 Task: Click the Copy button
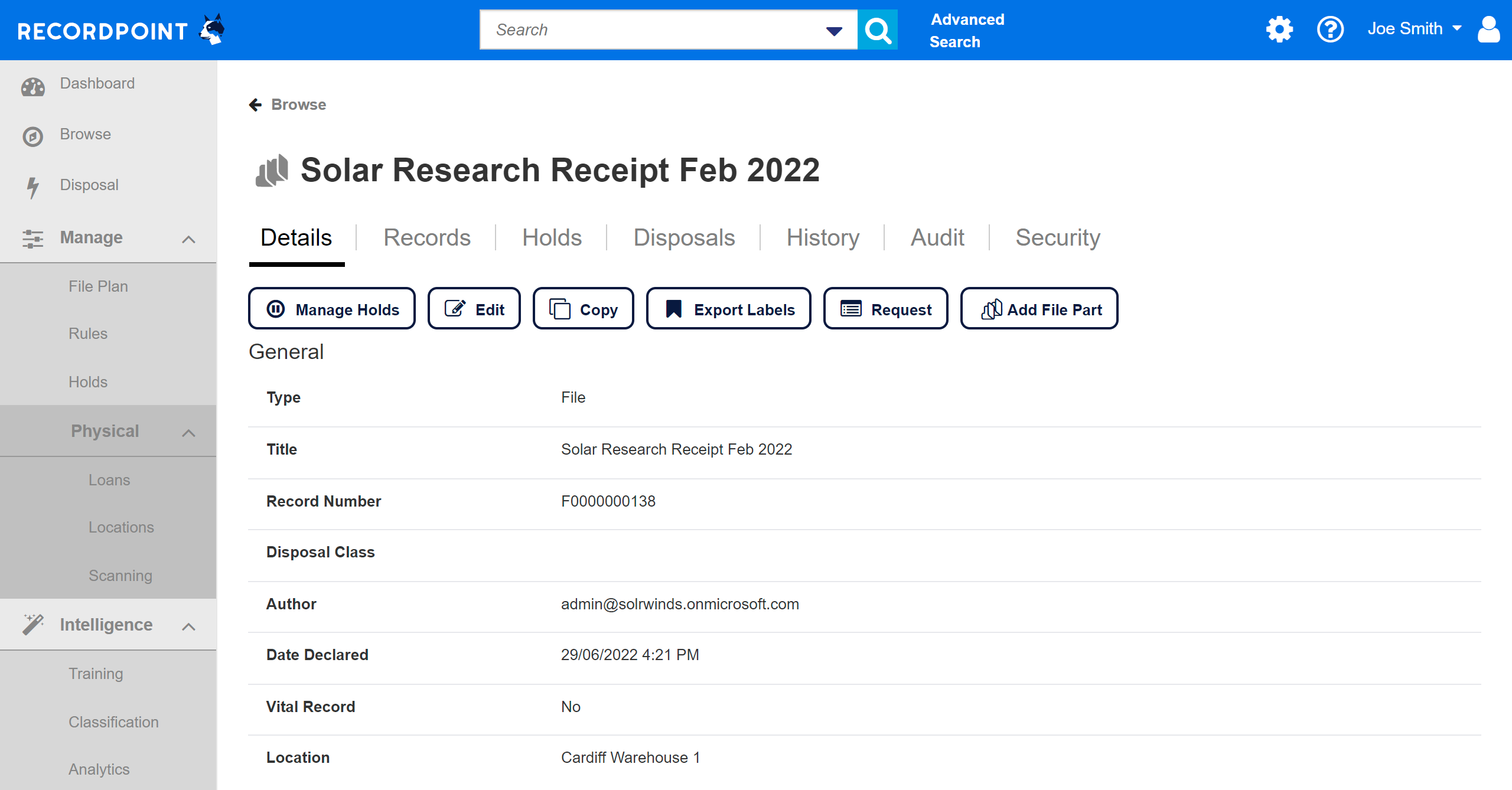pyautogui.click(x=584, y=308)
